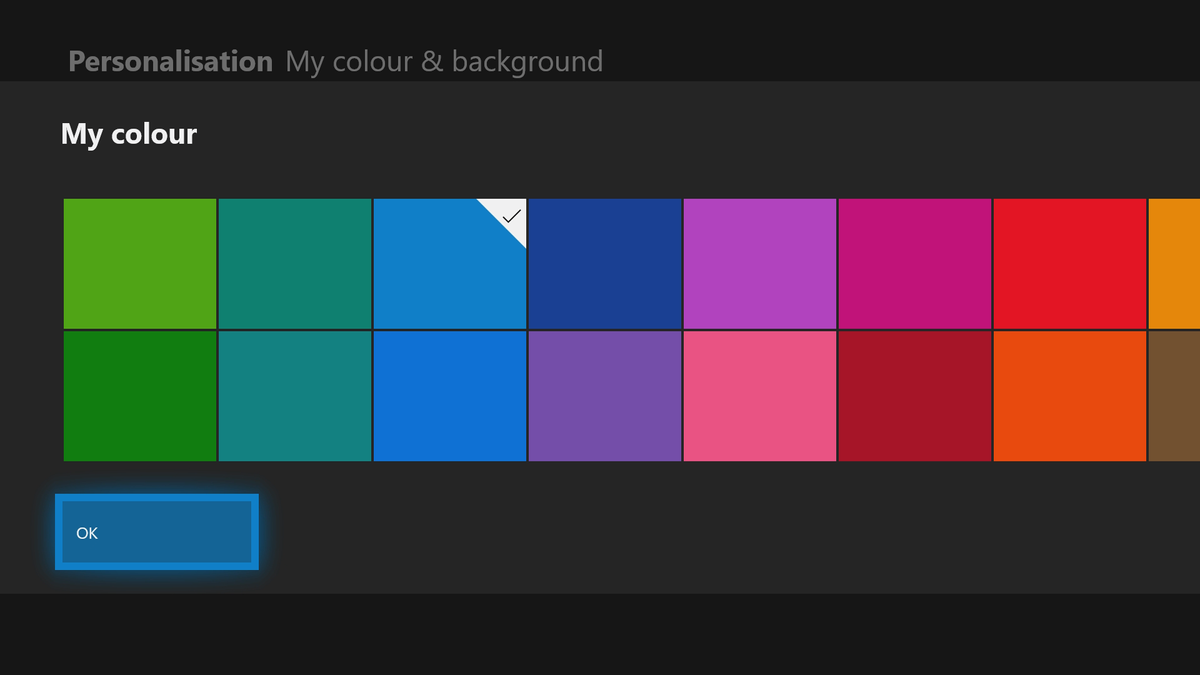This screenshot has height=675, width=1200.
Task: Choose the violet orchid colour swatch
Action: (760, 263)
